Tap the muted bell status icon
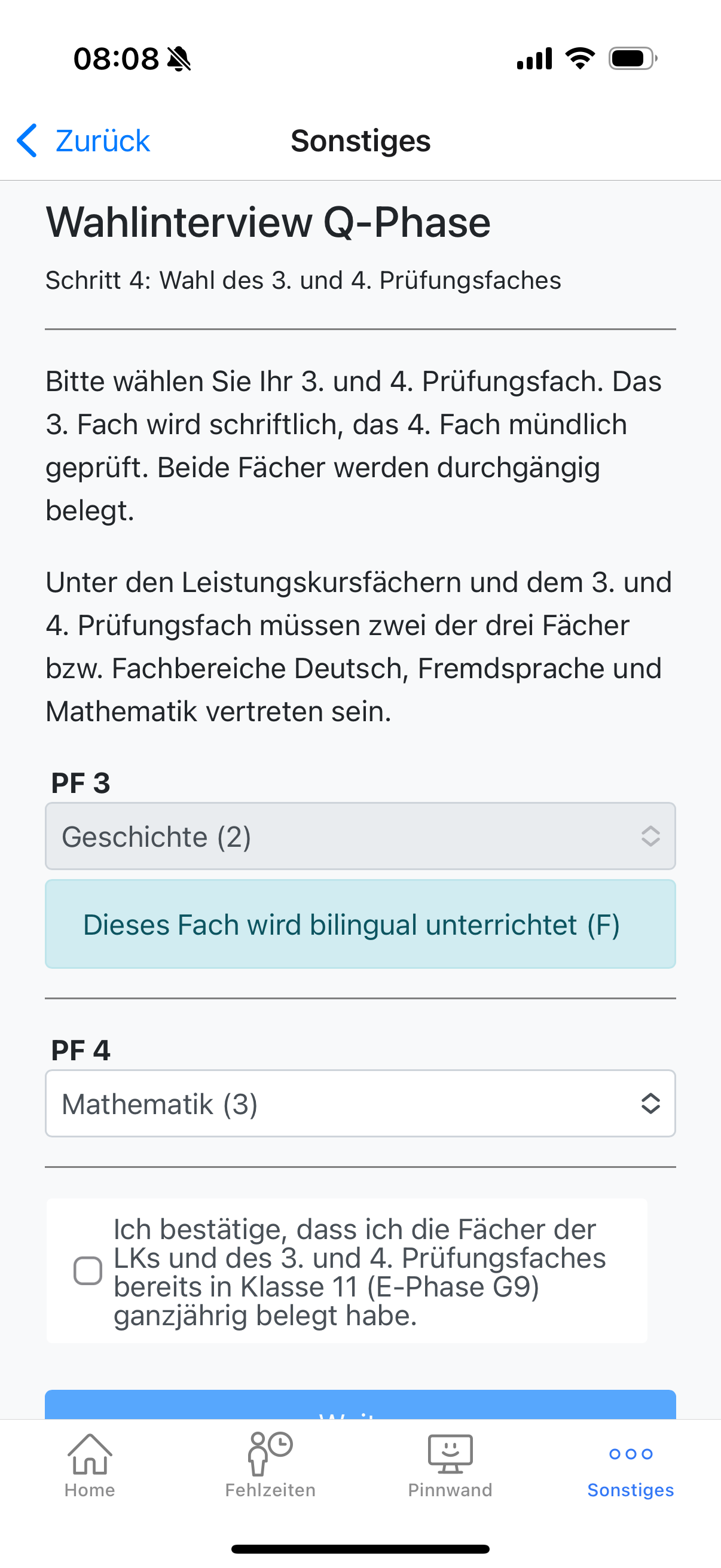The height and width of the screenshot is (1568, 721). [x=179, y=59]
